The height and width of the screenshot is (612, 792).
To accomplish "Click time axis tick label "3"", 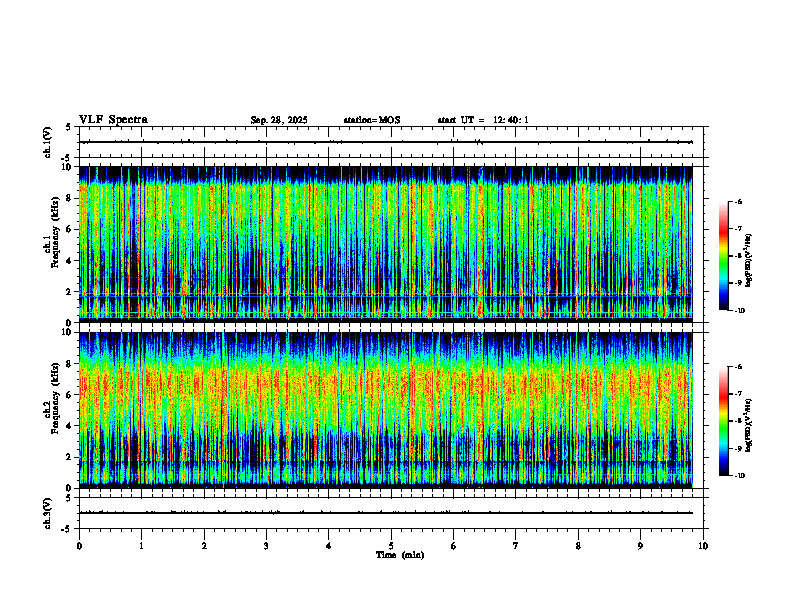I will point(266,546).
